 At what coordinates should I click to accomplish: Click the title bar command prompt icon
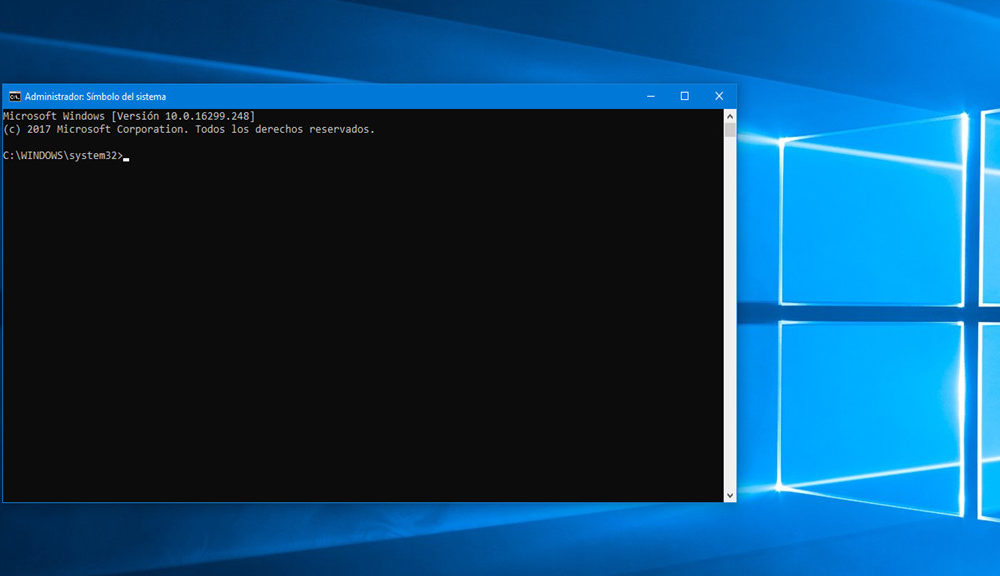14,96
